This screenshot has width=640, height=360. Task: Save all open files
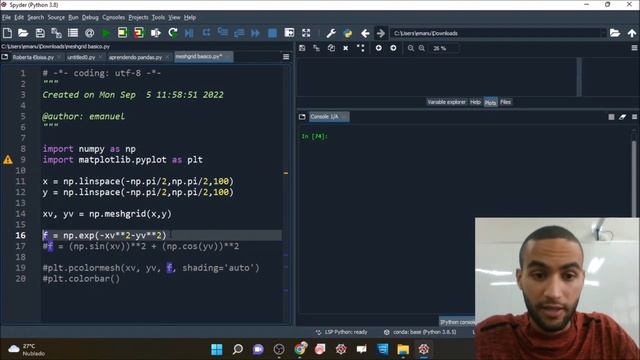click(x=56, y=33)
